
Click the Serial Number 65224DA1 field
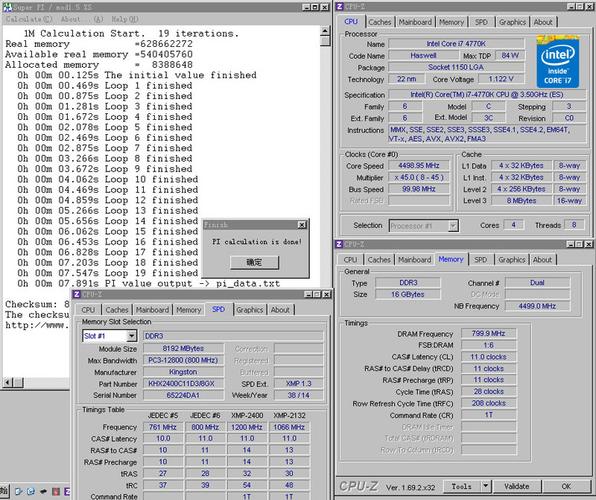(183, 395)
